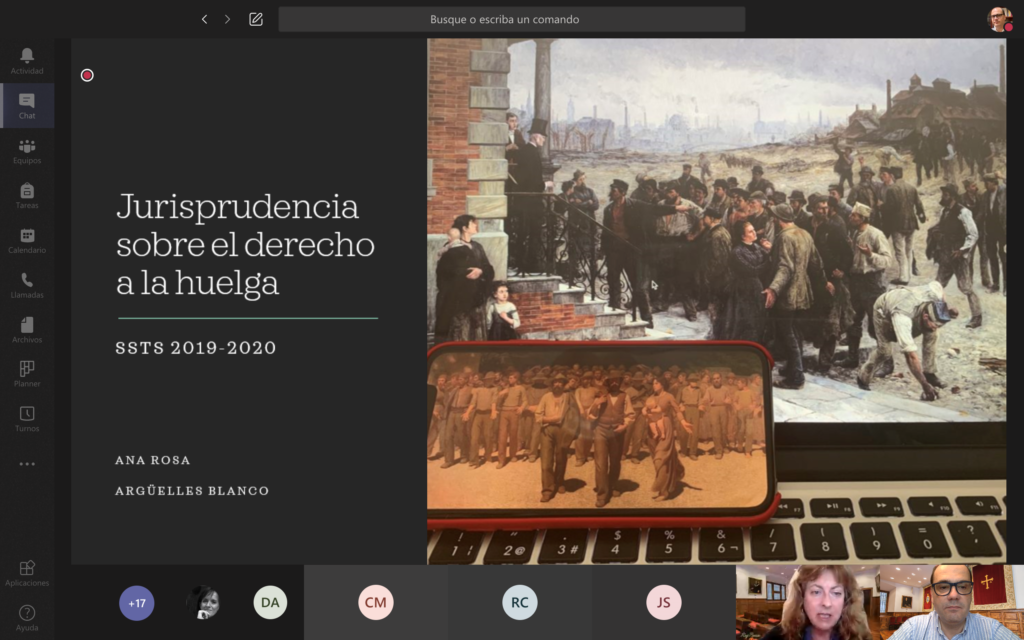Click the search command box
The height and width of the screenshot is (640, 1024).
(511, 19)
